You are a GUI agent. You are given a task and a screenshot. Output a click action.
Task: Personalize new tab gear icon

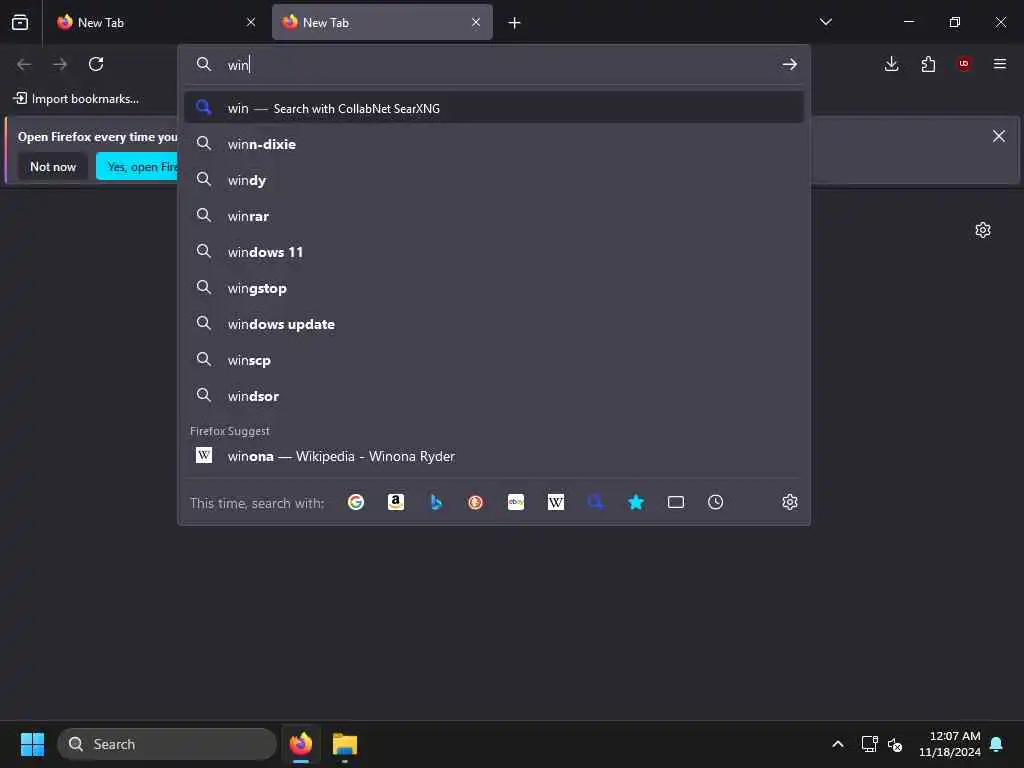983,230
